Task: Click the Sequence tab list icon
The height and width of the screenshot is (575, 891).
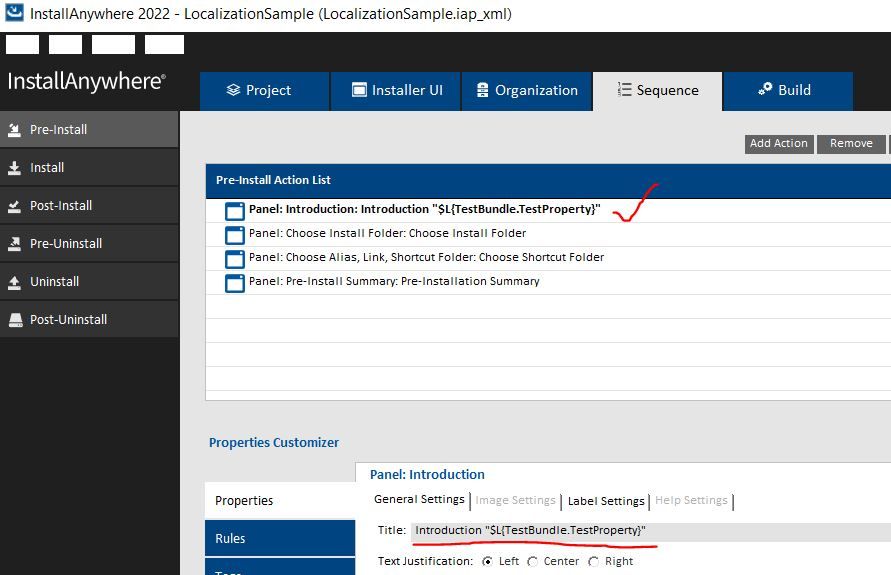Action: pos(624,89)
